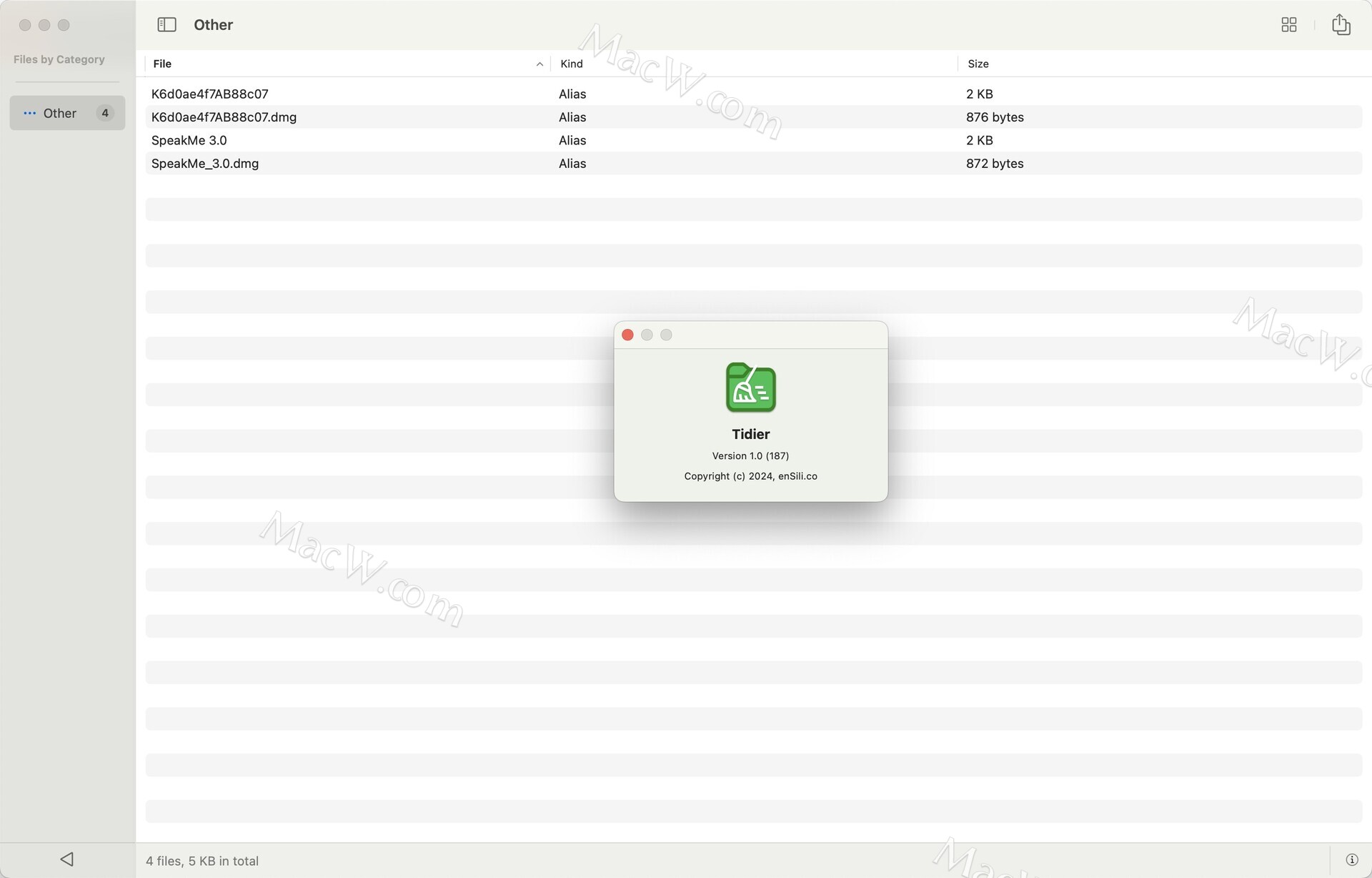
Task: Click 2 KB size of SpeakMe 3.0
Action: pyautogui.click(x=980, y=140)
